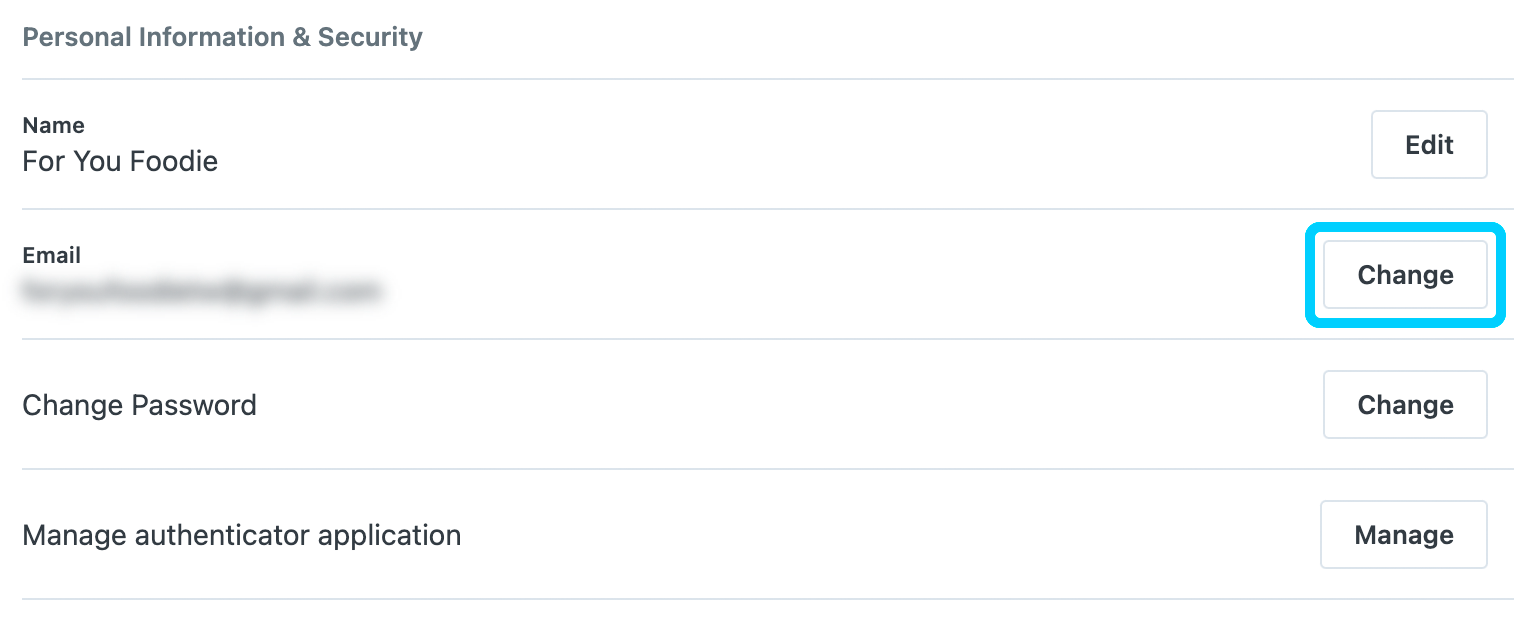Click the Personal Information & Security heading
This screenshot has width=1532, height=618.
click(x=222, y=38)
